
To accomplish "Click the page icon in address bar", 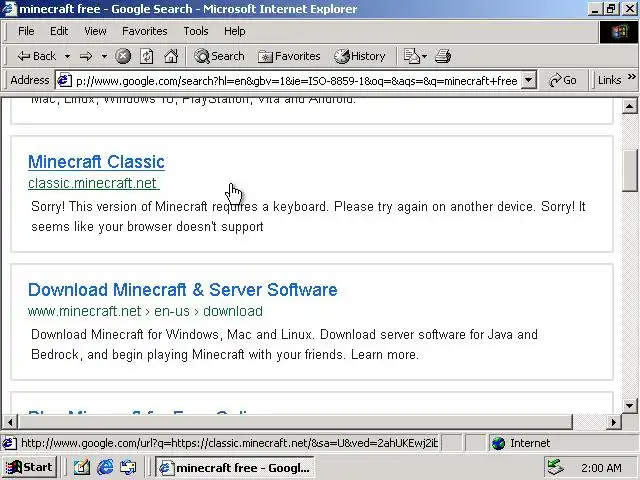I will [x=64, y=80].
